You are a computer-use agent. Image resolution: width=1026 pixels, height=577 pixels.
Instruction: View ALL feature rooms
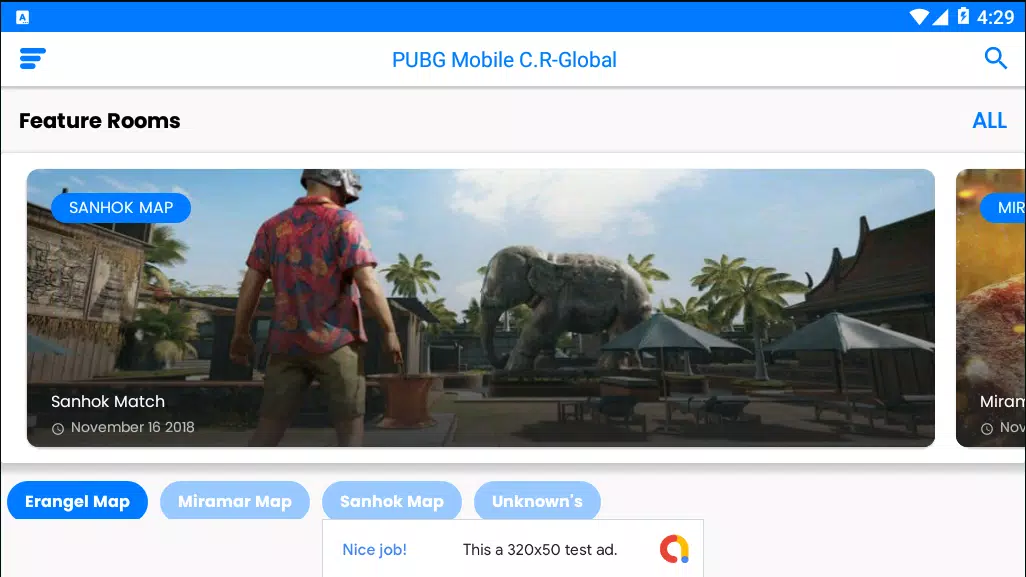click(989, 120)
